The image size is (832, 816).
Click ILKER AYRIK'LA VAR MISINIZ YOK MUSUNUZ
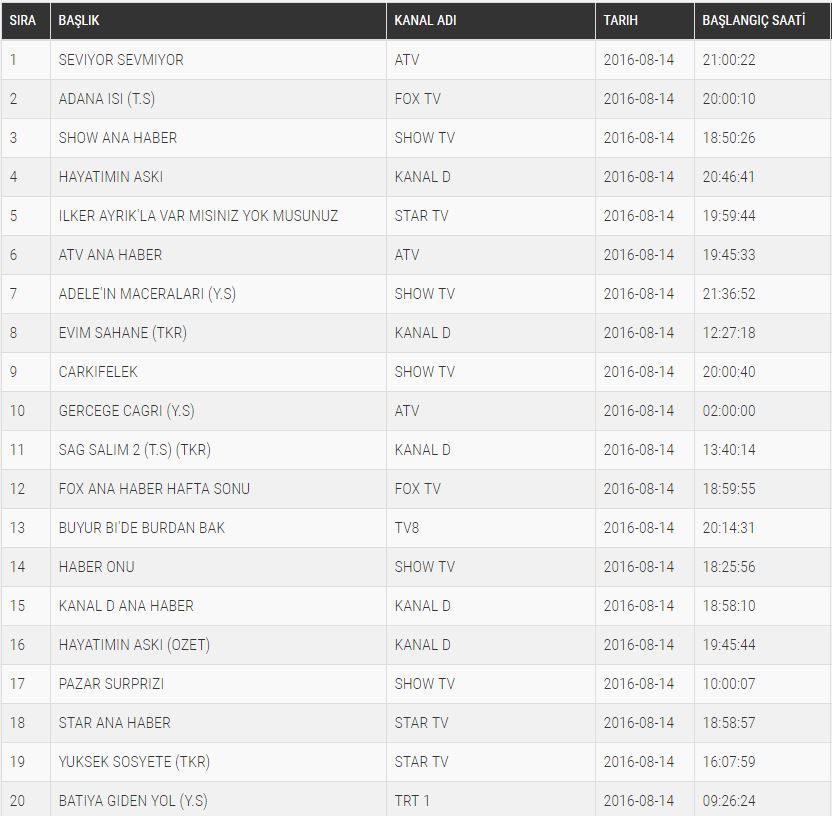coord(198,216)
